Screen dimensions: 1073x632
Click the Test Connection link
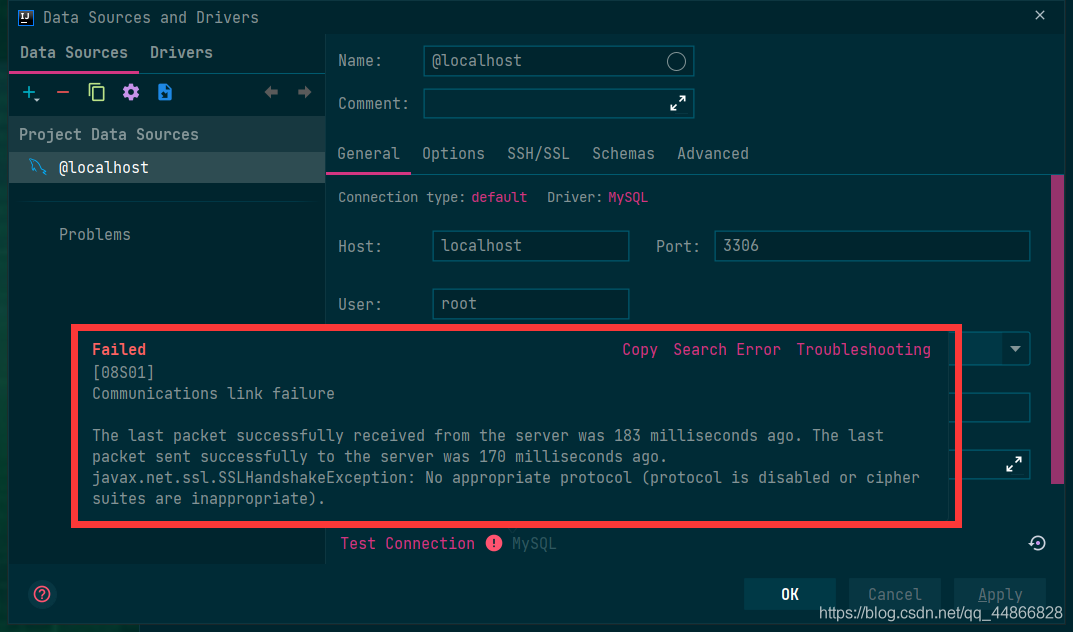pyautogui.click(x=407, y=543)
